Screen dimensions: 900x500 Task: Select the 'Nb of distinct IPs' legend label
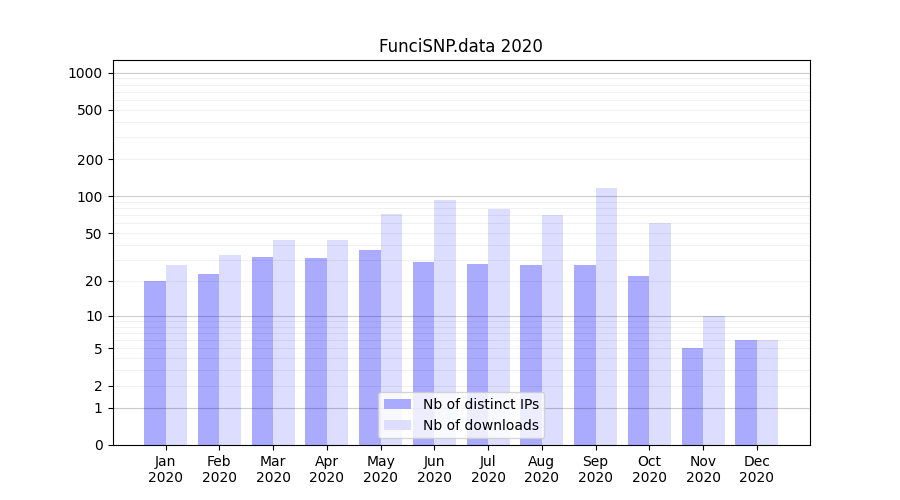(480, 404)
